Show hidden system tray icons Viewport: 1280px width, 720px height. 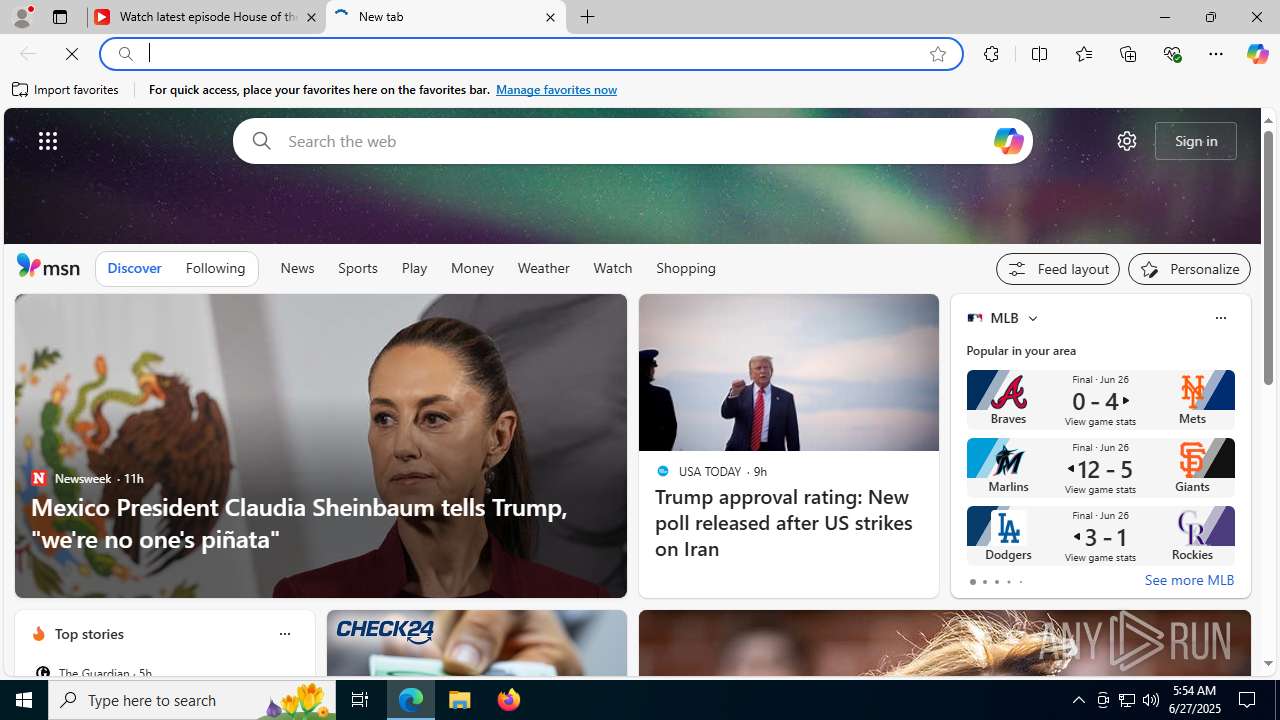(1078, 700)
